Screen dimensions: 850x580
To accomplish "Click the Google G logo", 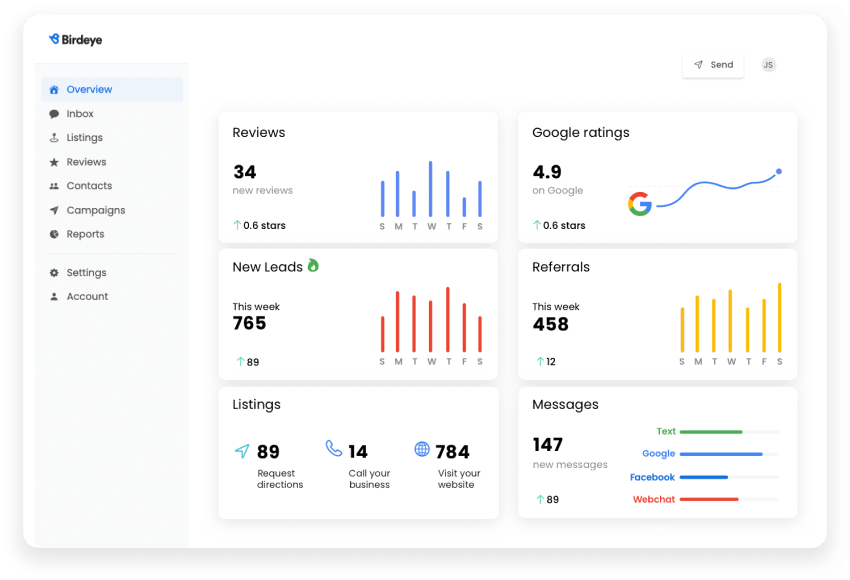I will coord(640,204).
